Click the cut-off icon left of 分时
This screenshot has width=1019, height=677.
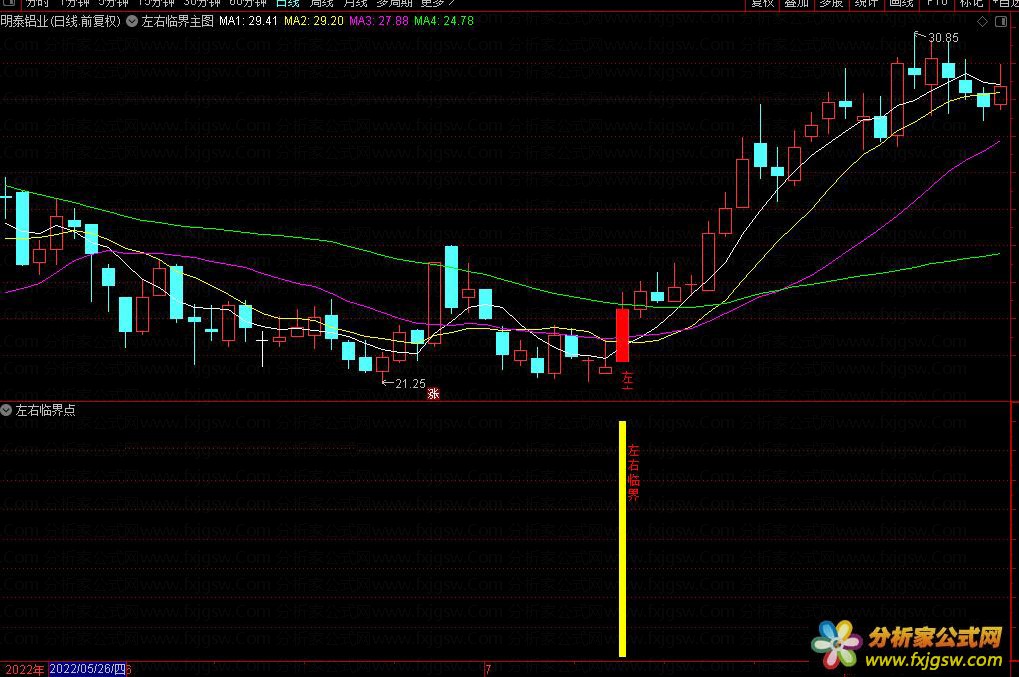tap(8, 3)
